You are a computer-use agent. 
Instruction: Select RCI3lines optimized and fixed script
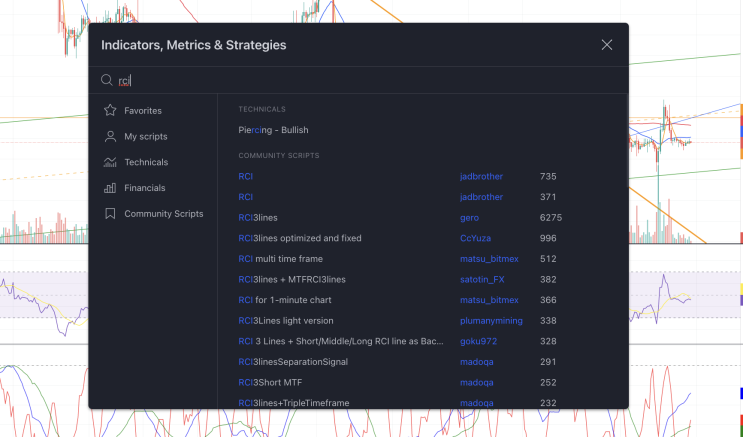[300, 238]
